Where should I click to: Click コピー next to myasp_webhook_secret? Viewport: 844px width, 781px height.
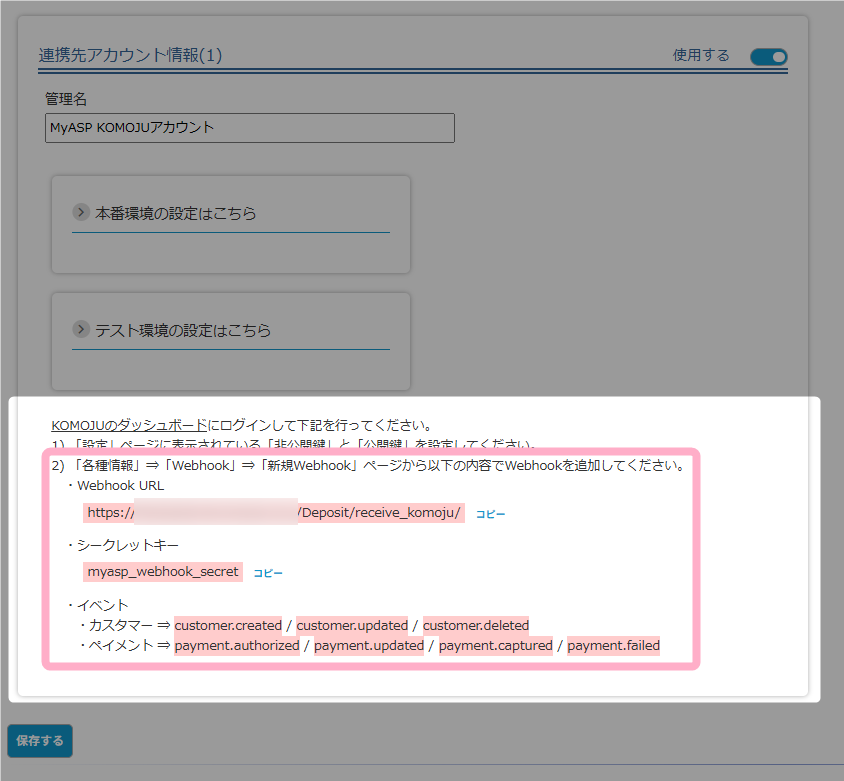pos(268,573)
